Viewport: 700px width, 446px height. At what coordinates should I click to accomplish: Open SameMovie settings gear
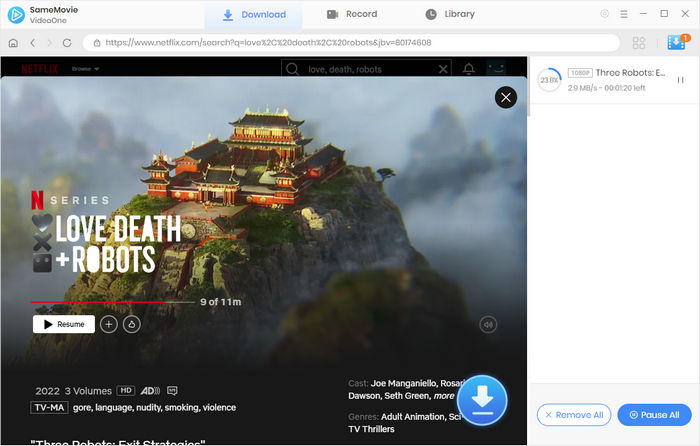pos(604,14)
